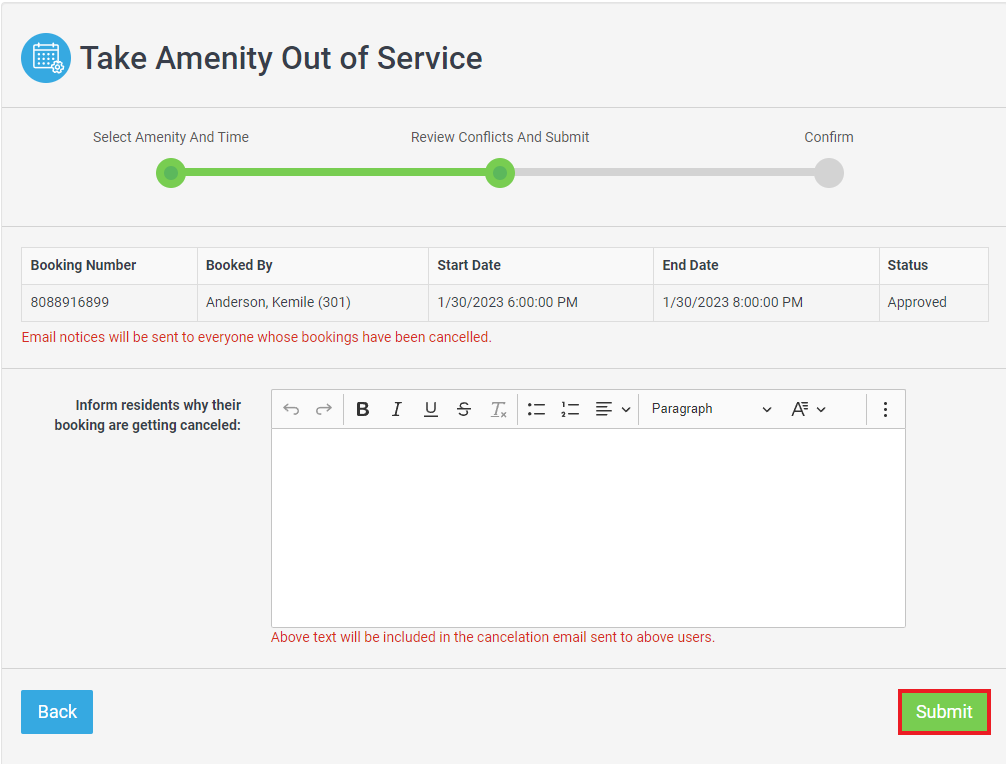This screenshot has height=764, width=1006.
Task: Open the text alignment dropdown
Action: click(612, 409)
